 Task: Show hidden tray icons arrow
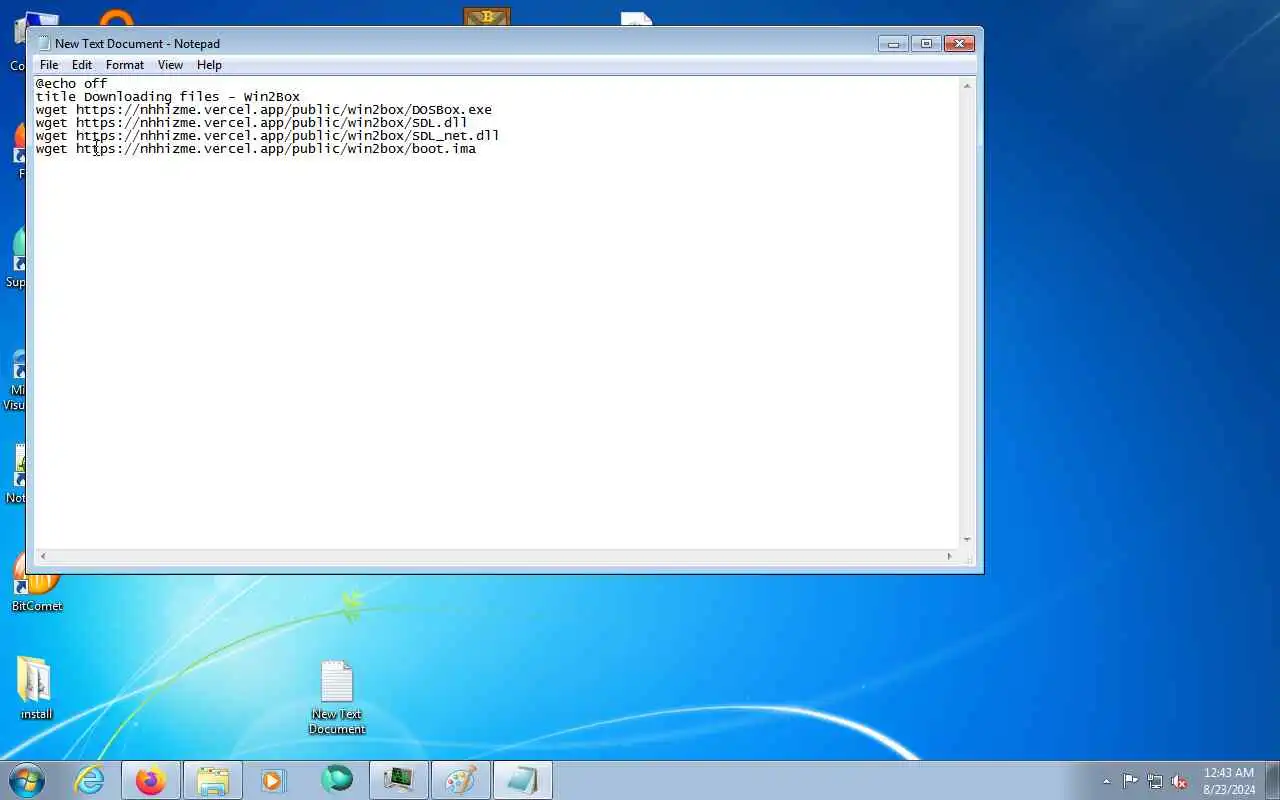tap(1106, 781)
